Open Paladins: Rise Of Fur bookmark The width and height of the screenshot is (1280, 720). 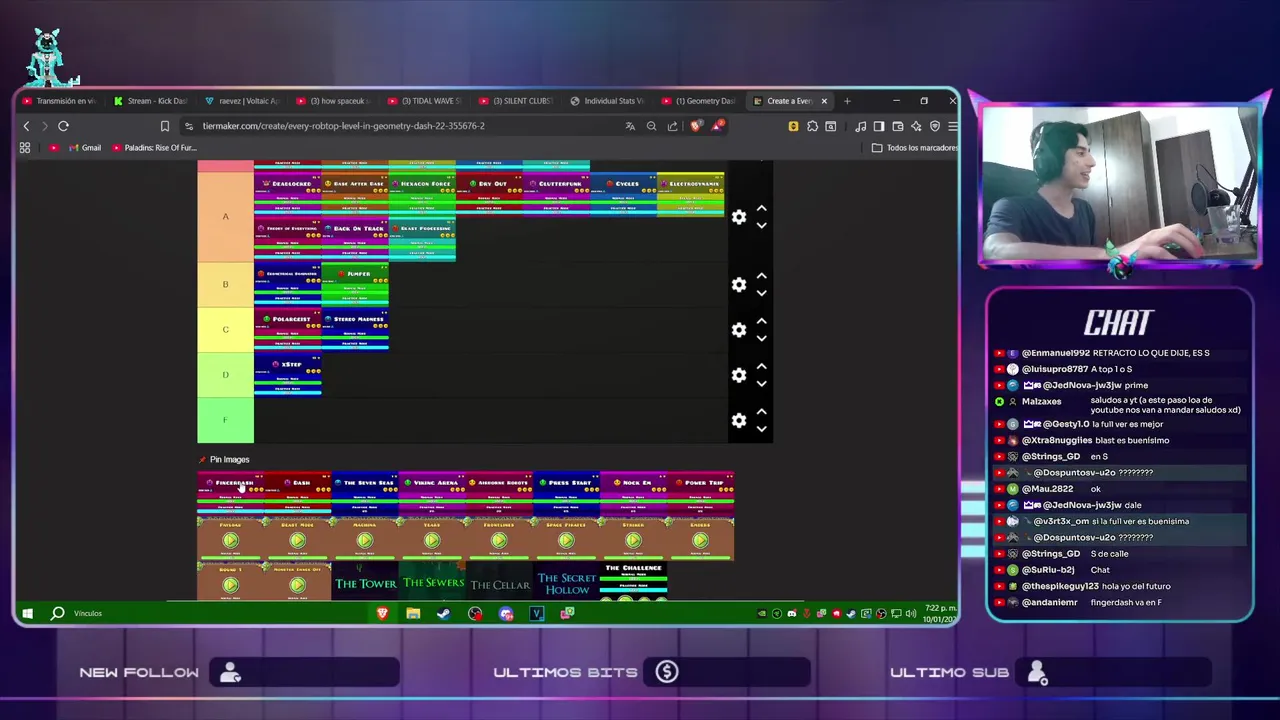(154, 148)
